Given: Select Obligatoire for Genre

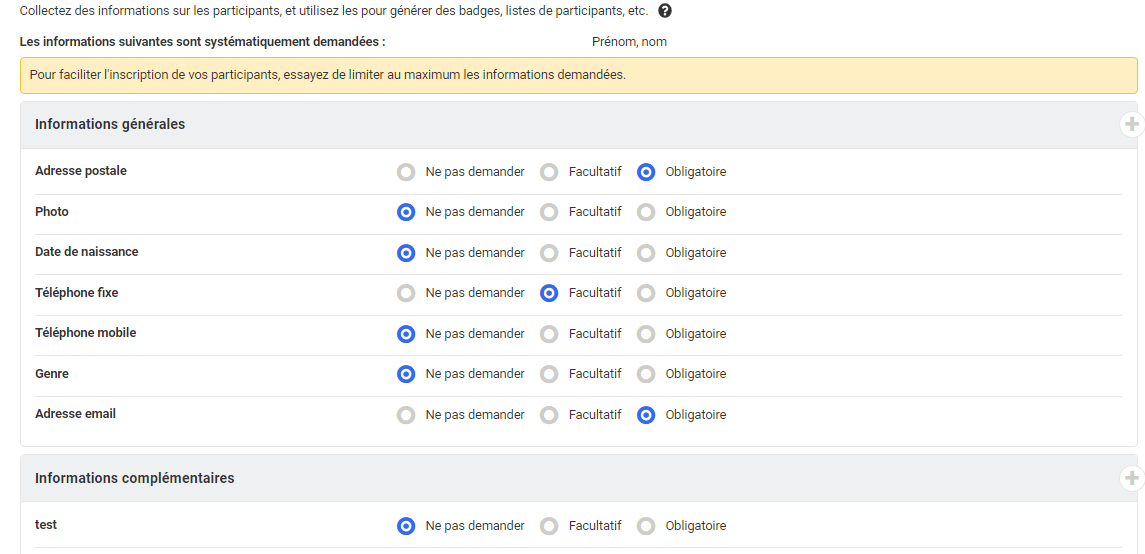Looking at the screenshot, I should click(x=646, y=374).
